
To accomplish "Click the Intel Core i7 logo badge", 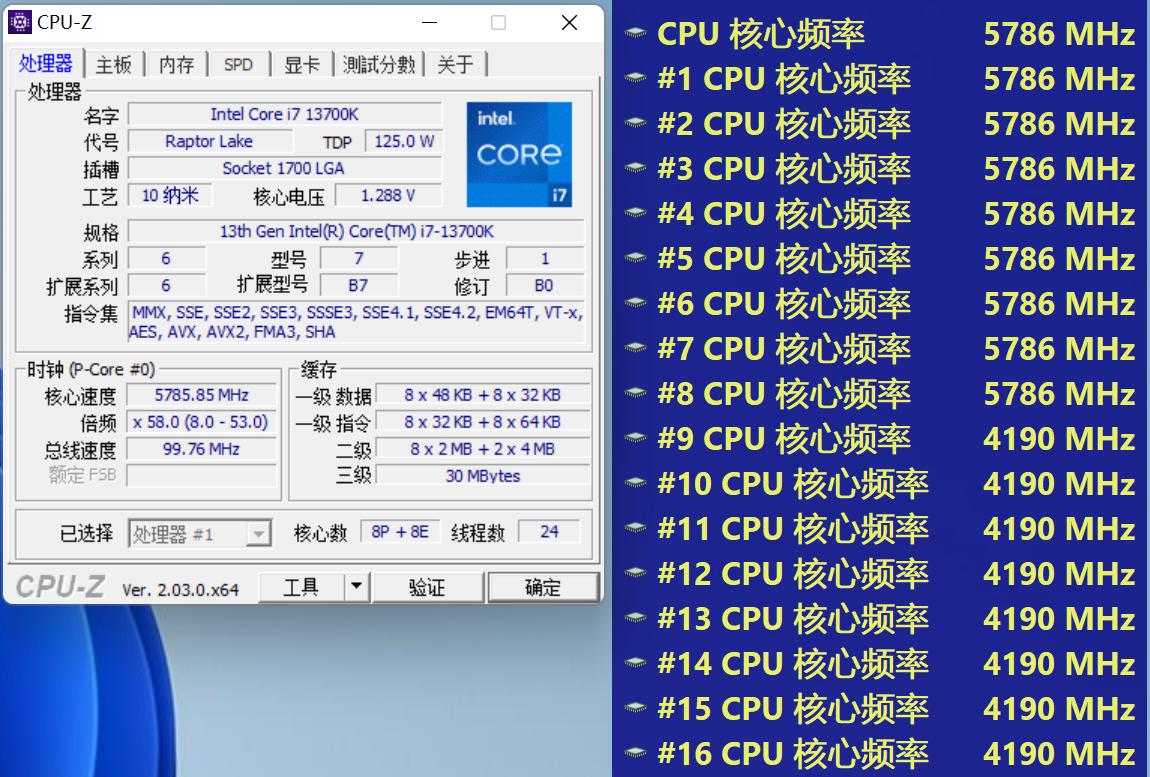I will coord(519,154).
